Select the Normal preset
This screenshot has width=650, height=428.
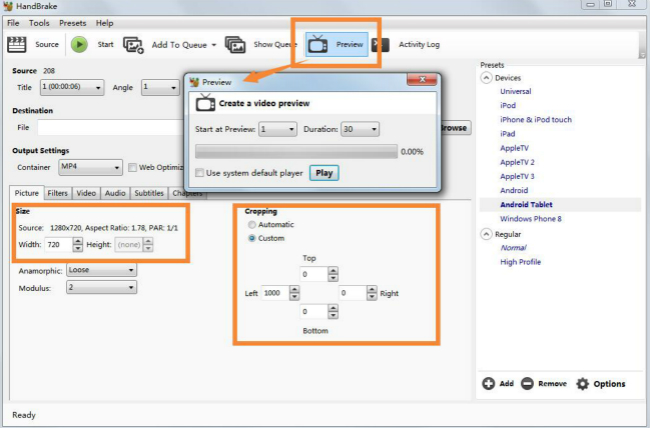(513, 248)
